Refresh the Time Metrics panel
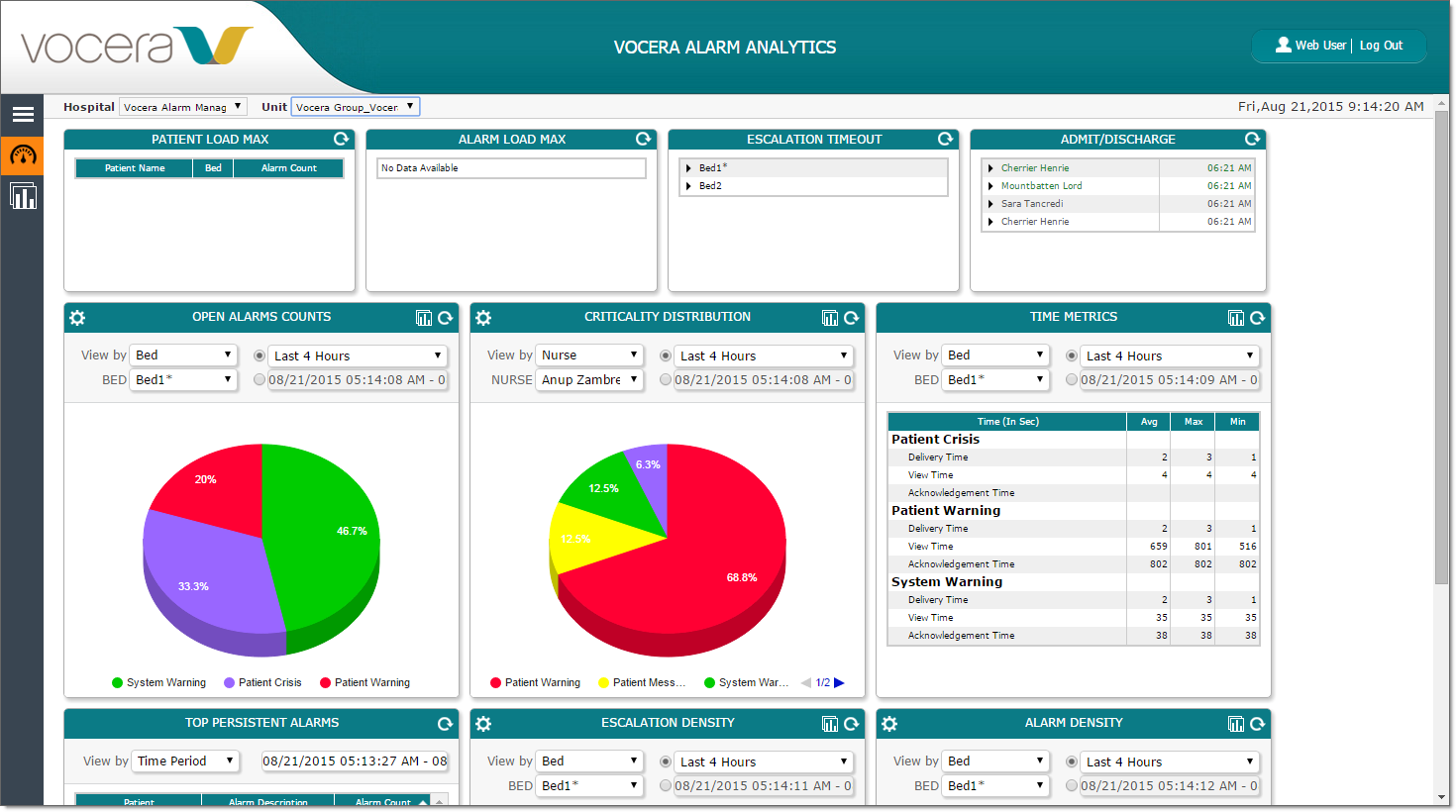This screenshot has height=812, width=1456. 1257,318
